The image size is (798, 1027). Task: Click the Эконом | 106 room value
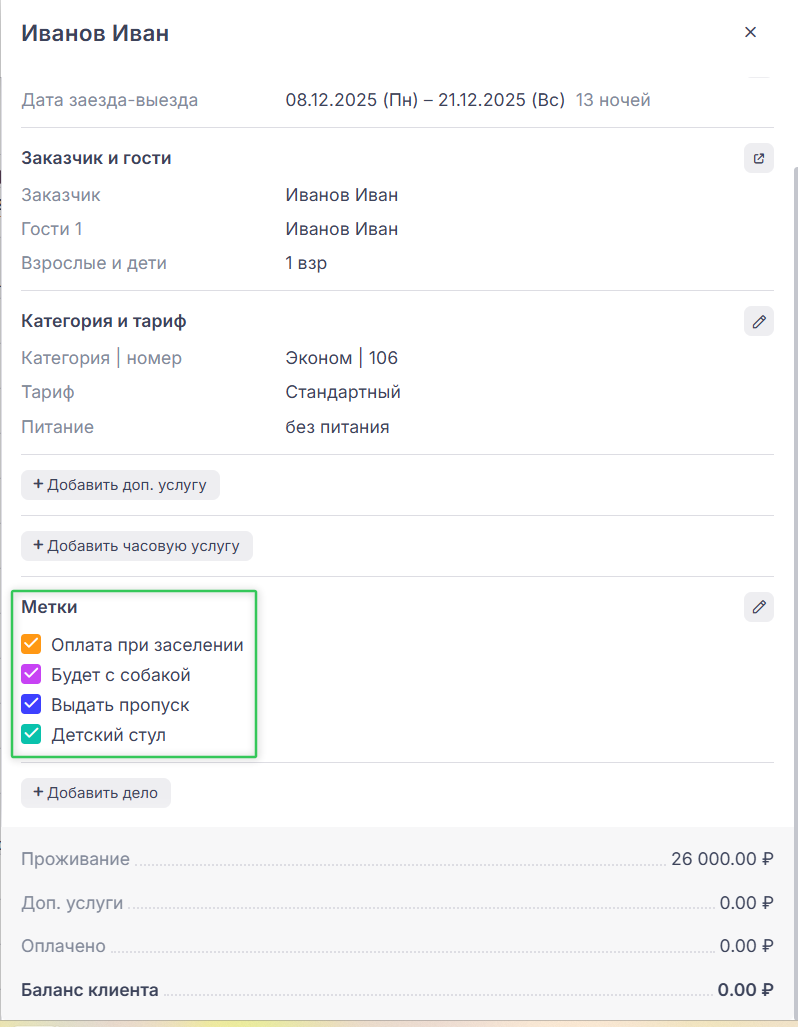pyautogui.click(x=341, y=358)
